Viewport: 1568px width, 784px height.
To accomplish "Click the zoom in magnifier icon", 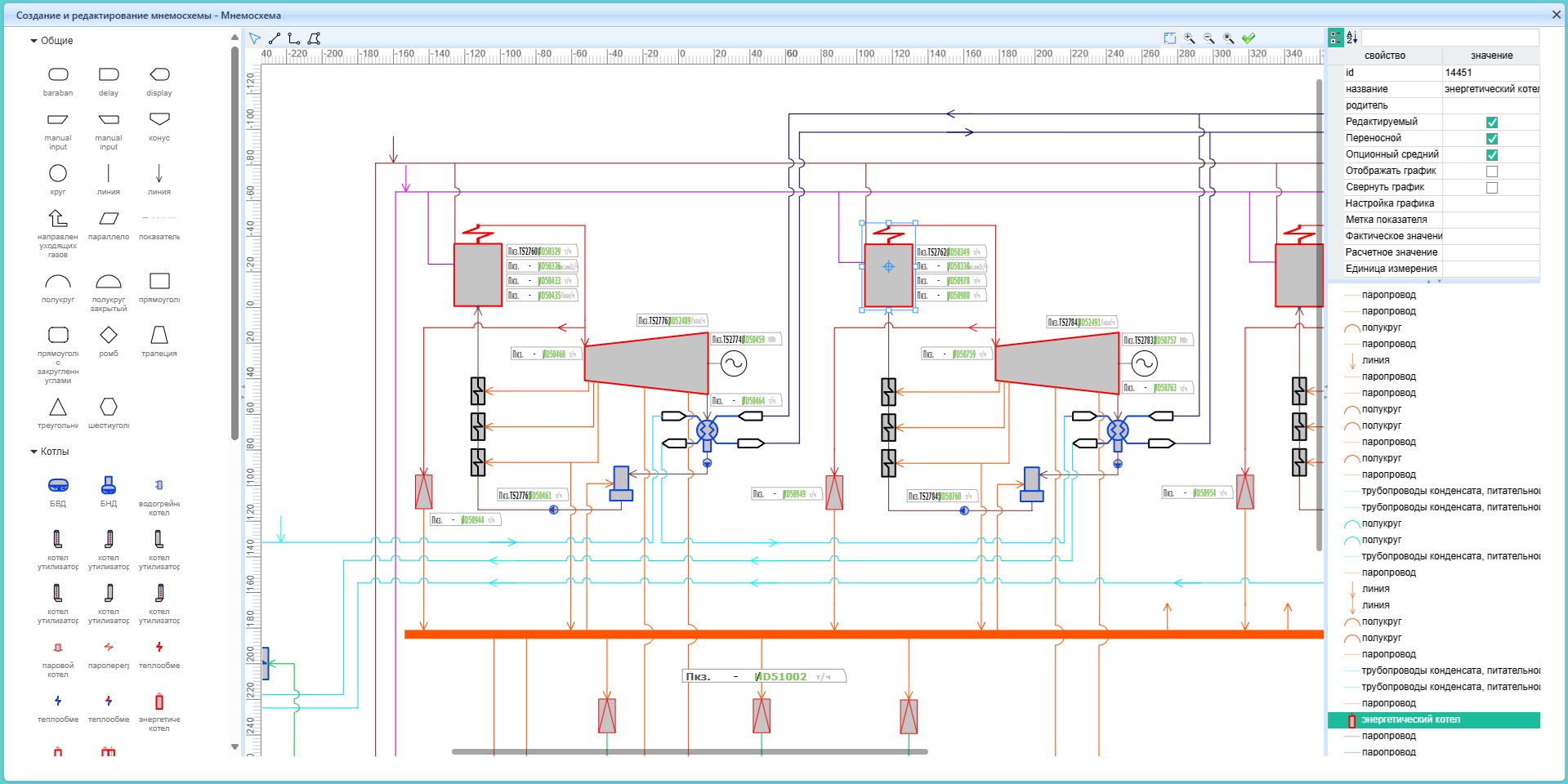I will pyautogui.click(x=1190, y=38).
